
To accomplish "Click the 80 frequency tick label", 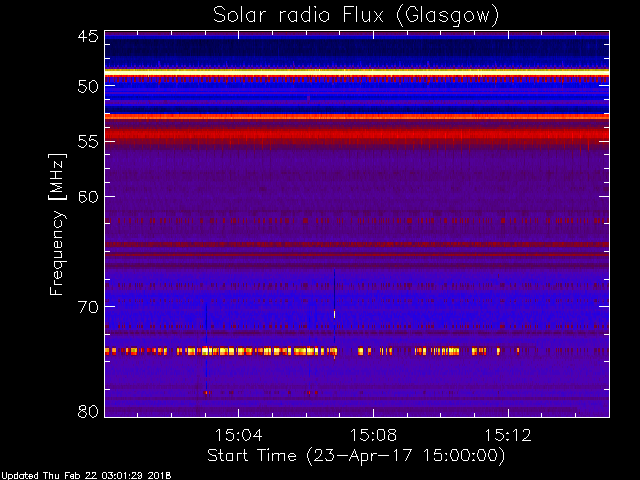I will [88, 411].
